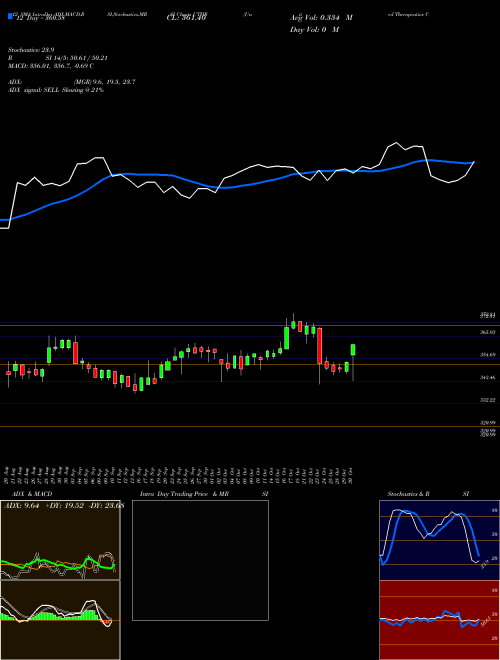Click the 354.69 price axis label
The image size is (500, 660).
(487, 355)
